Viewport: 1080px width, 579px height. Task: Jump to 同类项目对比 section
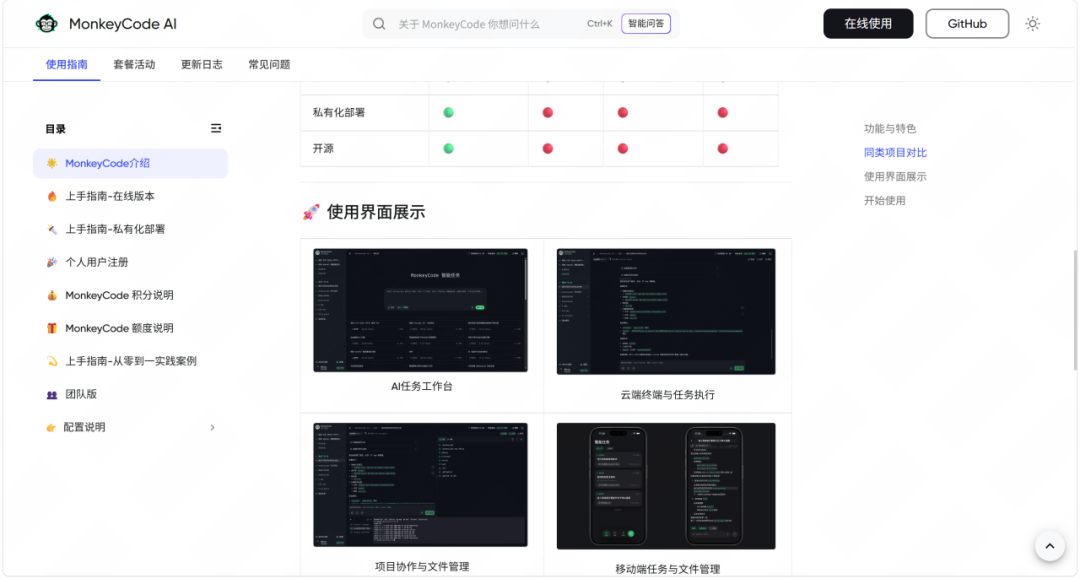coord(895,153)
